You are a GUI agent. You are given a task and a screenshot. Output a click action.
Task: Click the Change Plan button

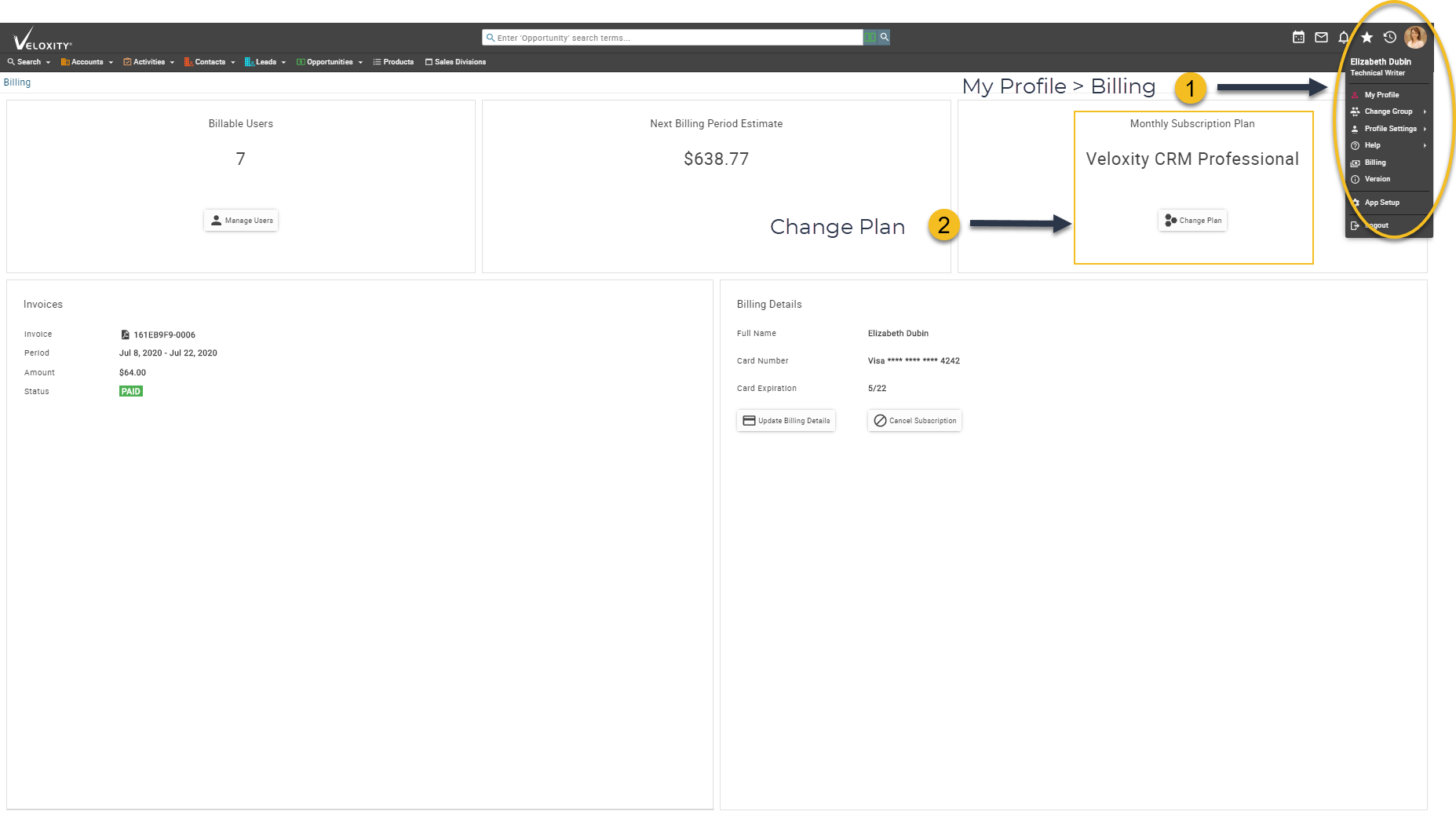coord(1192,221)
